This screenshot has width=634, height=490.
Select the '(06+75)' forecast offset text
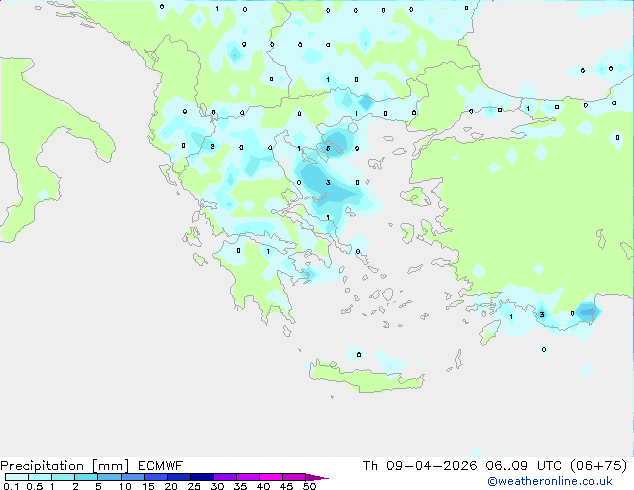[599, 466]
